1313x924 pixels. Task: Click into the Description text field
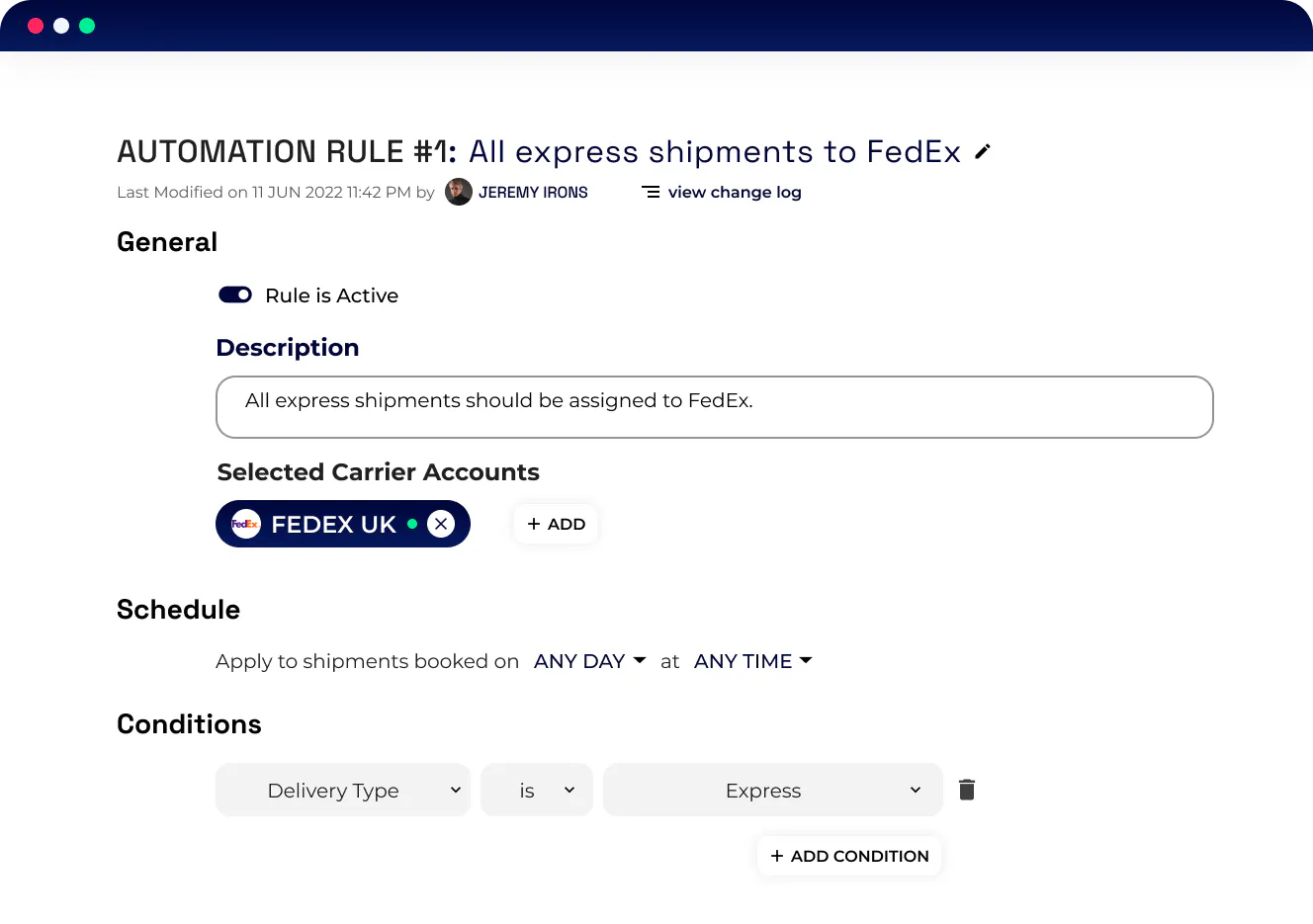tap(714, 407)
